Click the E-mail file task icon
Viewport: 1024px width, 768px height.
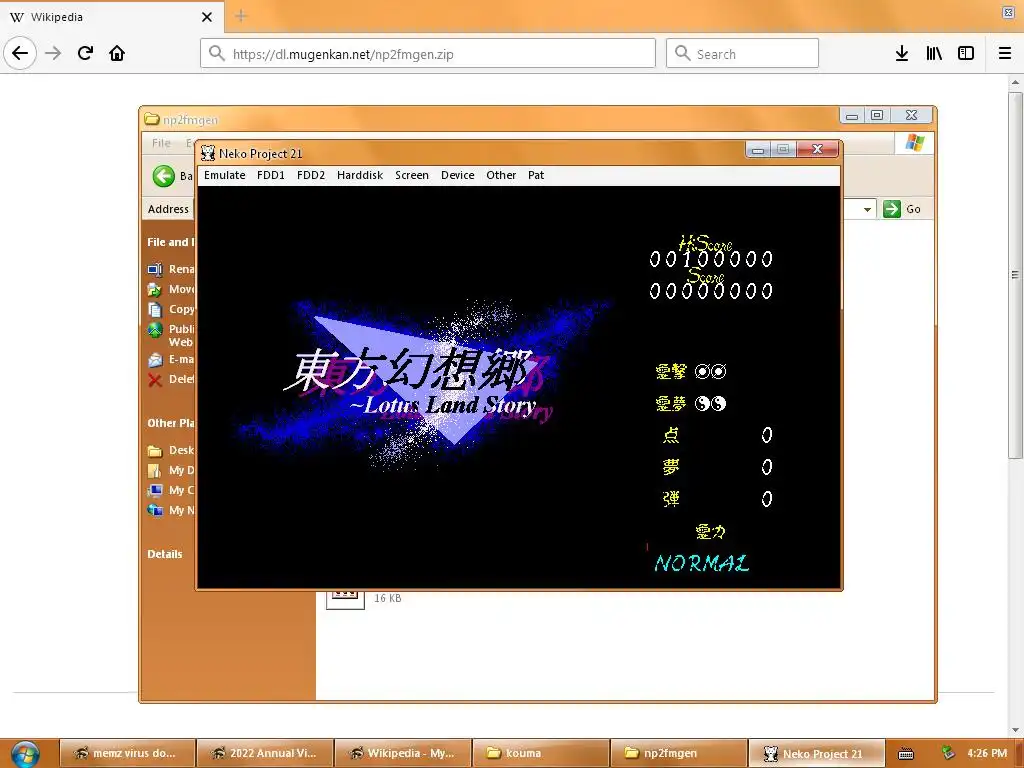[x=155, y=360]
